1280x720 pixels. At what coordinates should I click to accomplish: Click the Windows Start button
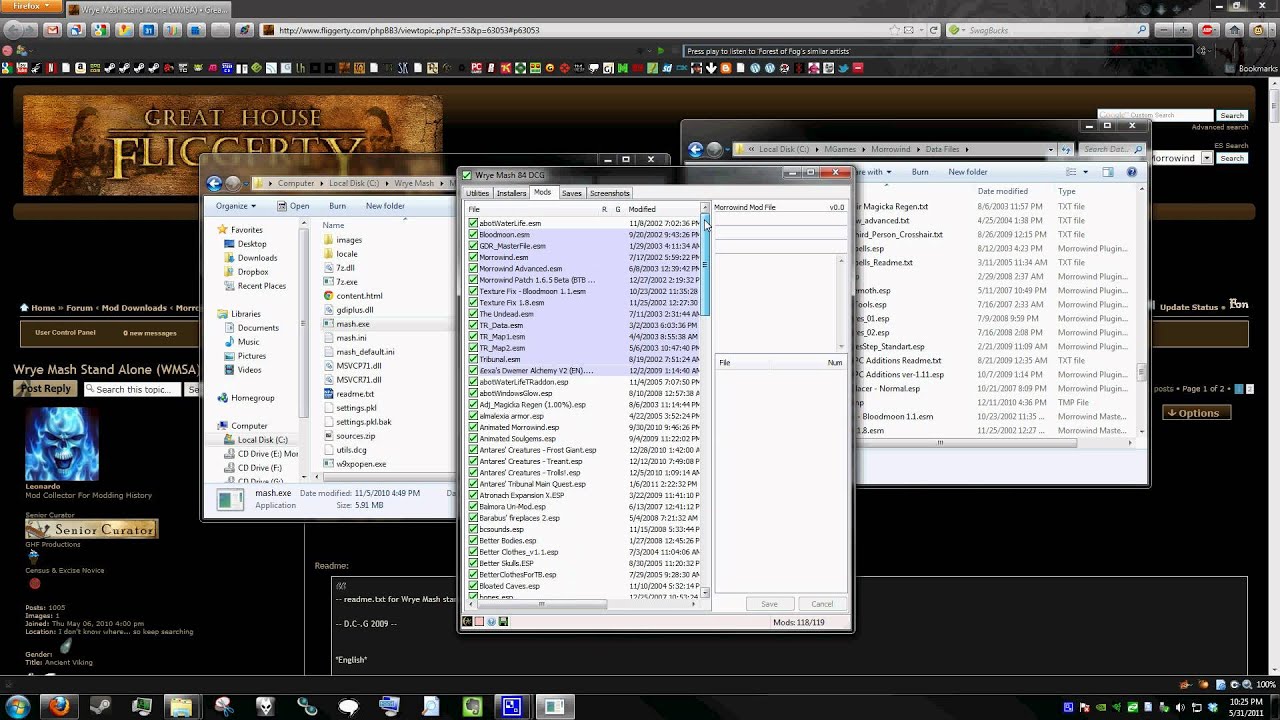17,707
